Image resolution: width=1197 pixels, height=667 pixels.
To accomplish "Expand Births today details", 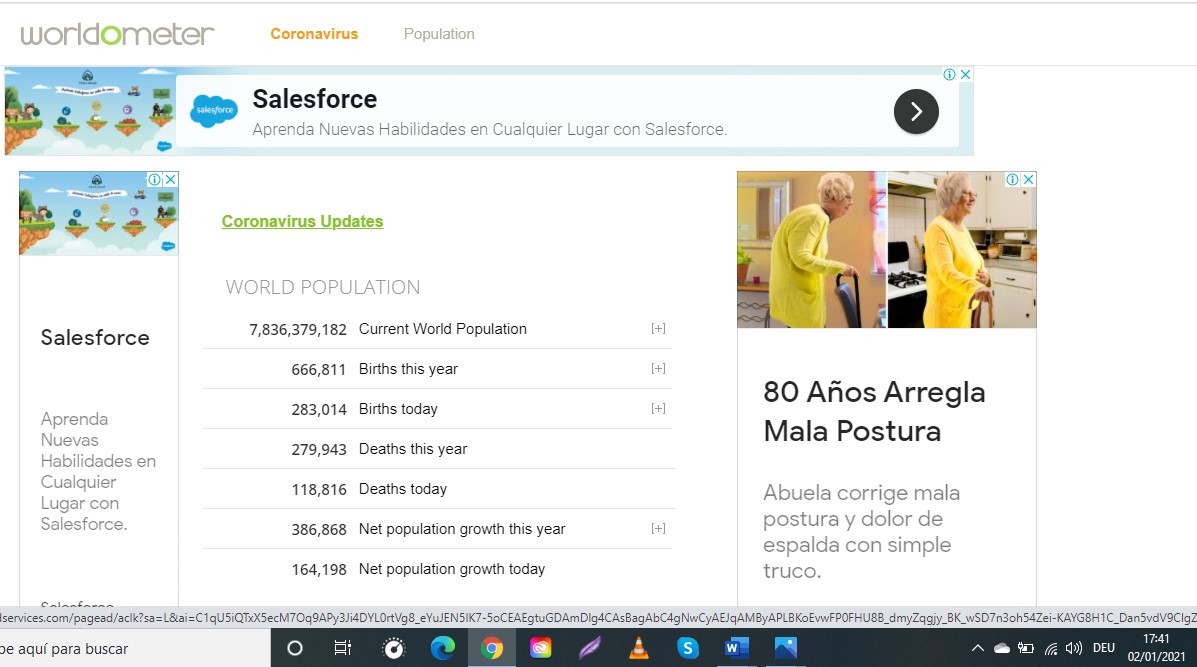I will 658,409.
